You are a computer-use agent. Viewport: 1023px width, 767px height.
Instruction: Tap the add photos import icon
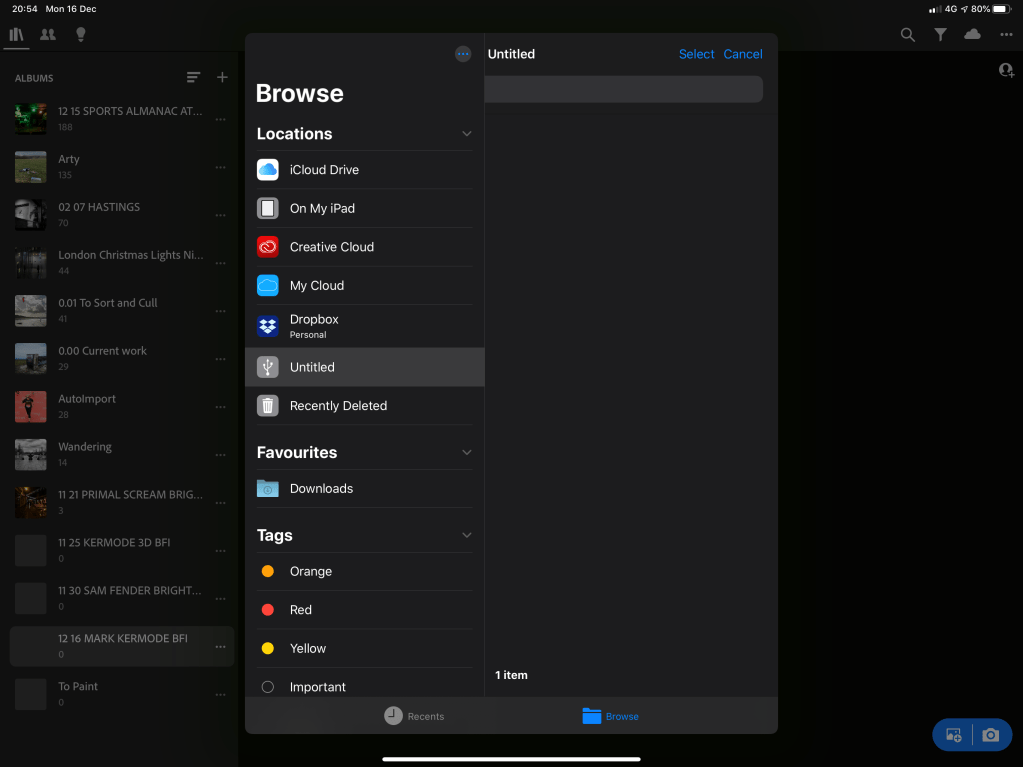[x=953, y=735]
